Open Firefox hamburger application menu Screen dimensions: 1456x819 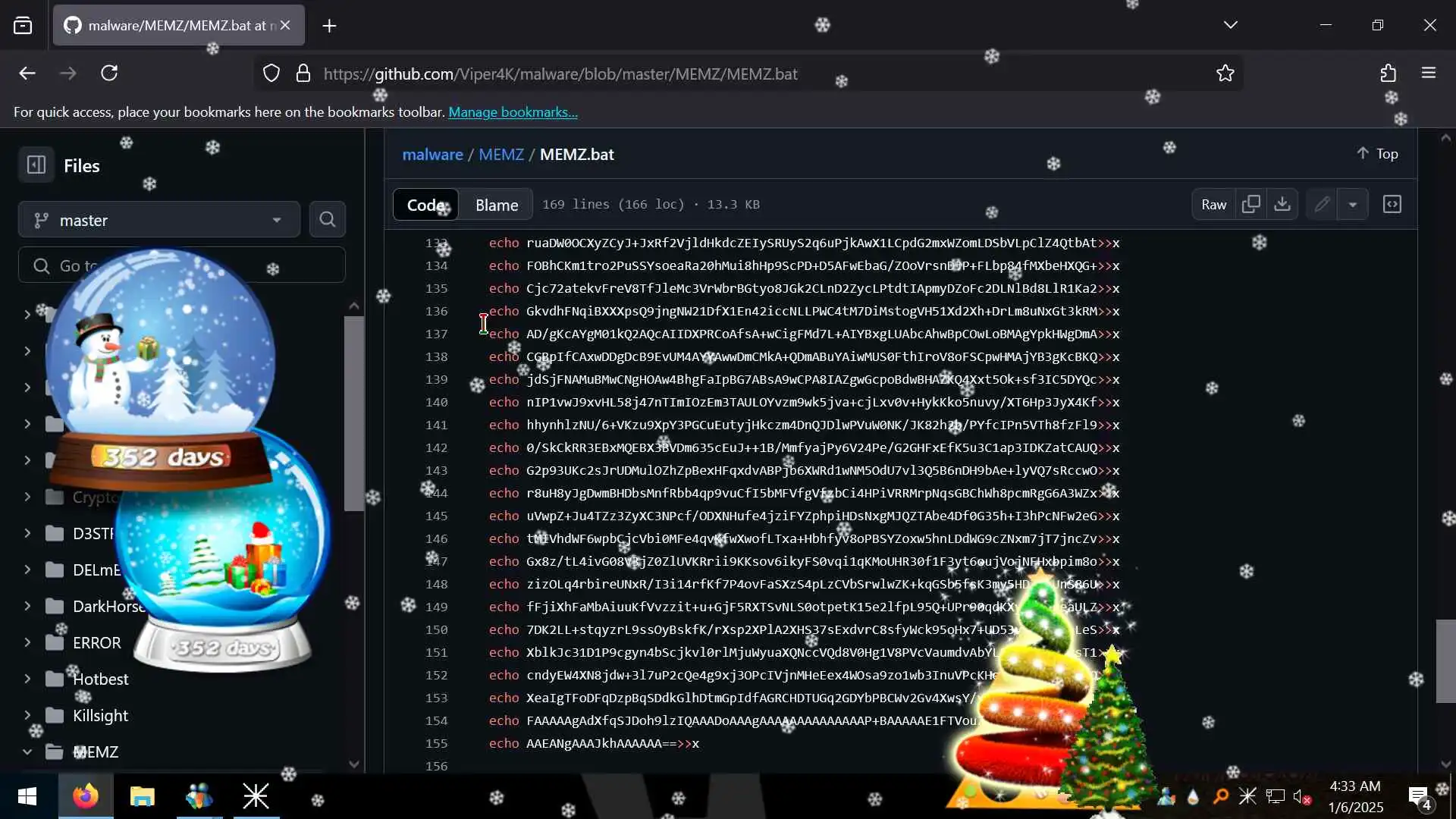click(x=1429, y=74)
